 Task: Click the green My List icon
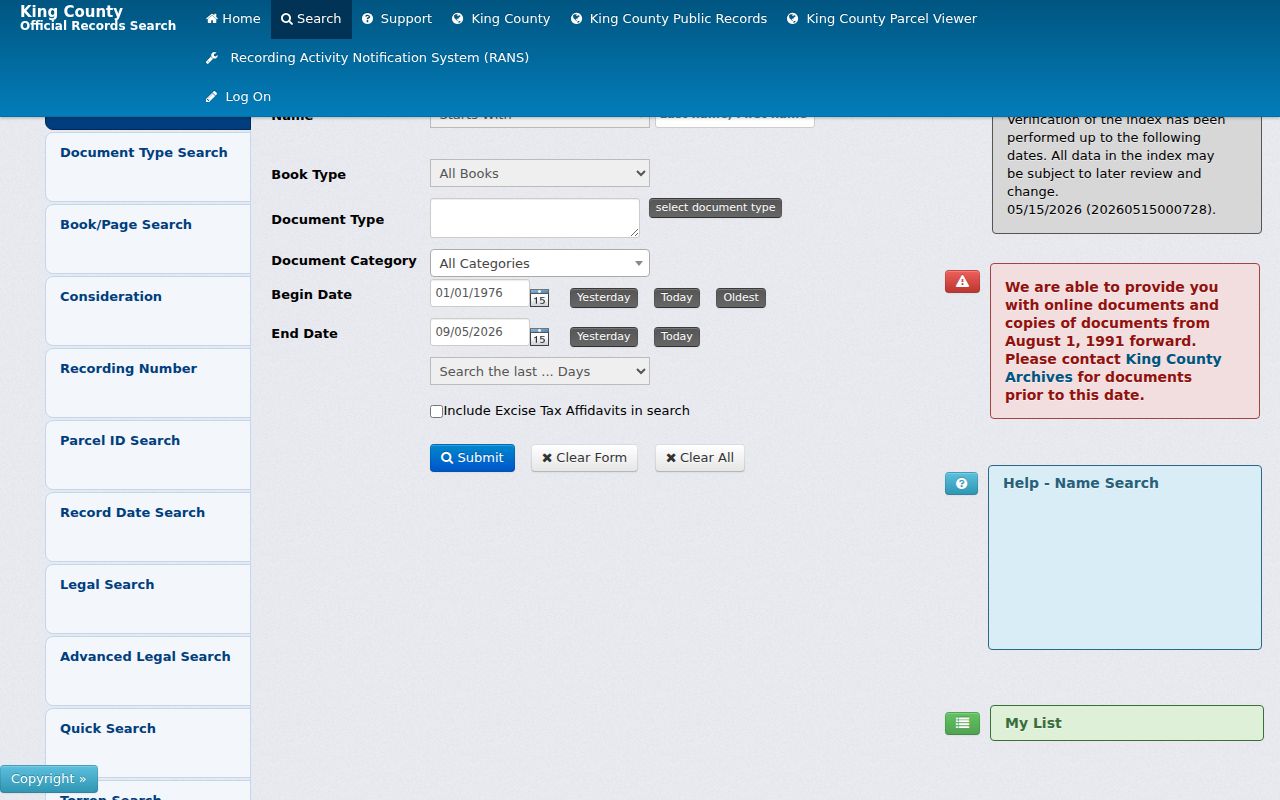(x=962, y=723)
